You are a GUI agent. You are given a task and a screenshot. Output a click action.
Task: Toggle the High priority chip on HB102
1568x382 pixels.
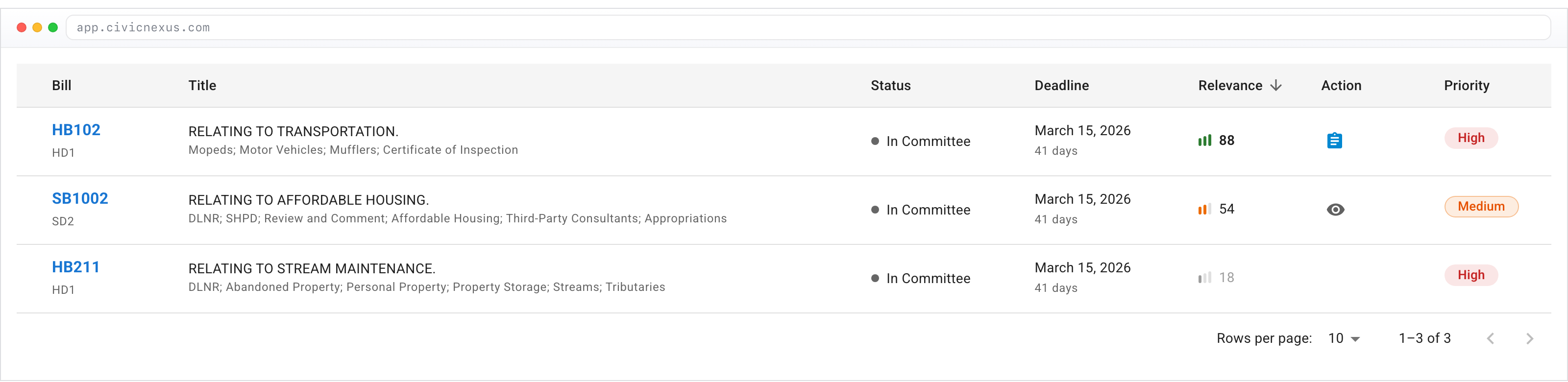tap(1471, 138)
